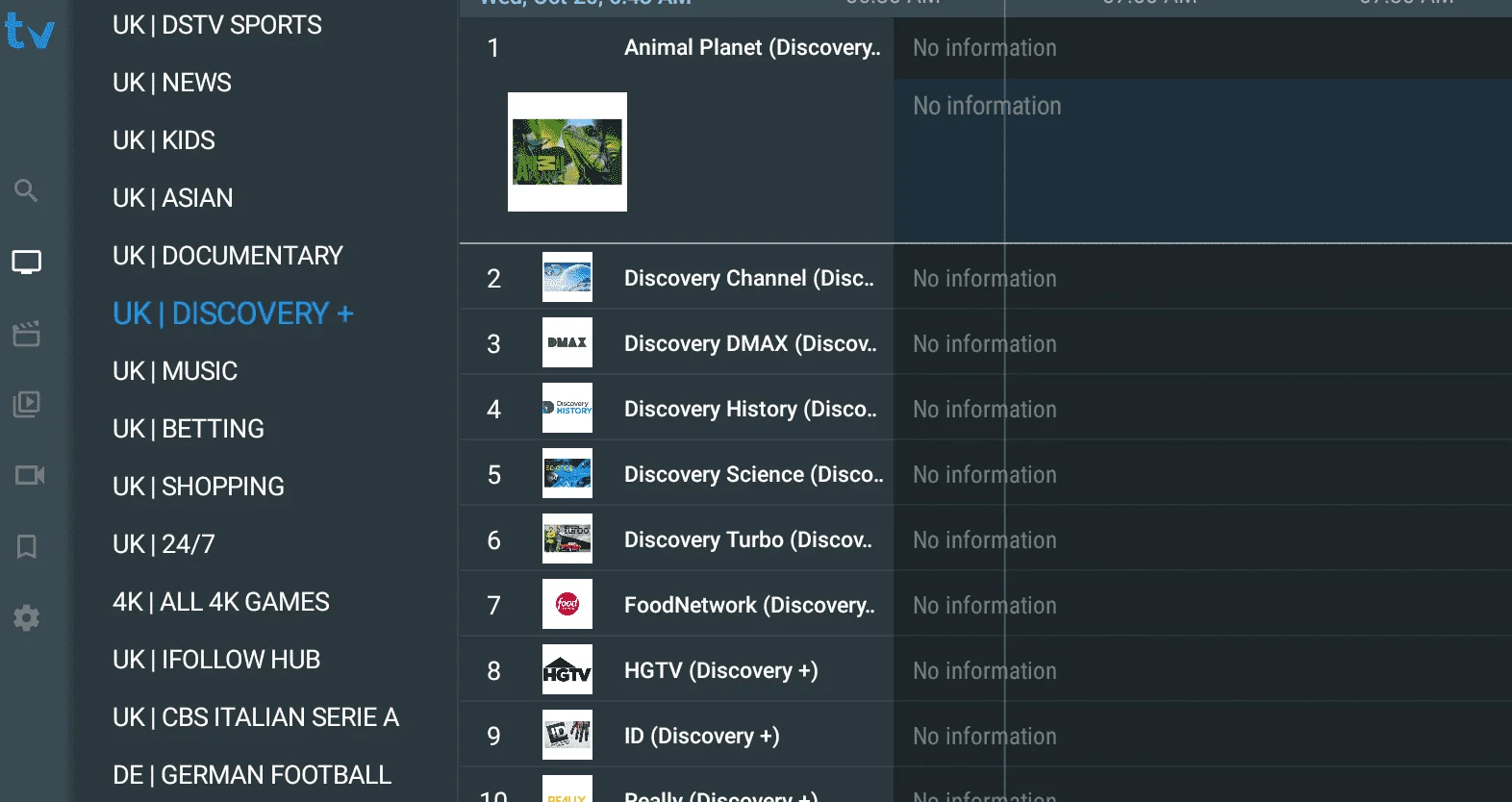Click the Animal Planet channel thumbnail

(x=567, y=152)
